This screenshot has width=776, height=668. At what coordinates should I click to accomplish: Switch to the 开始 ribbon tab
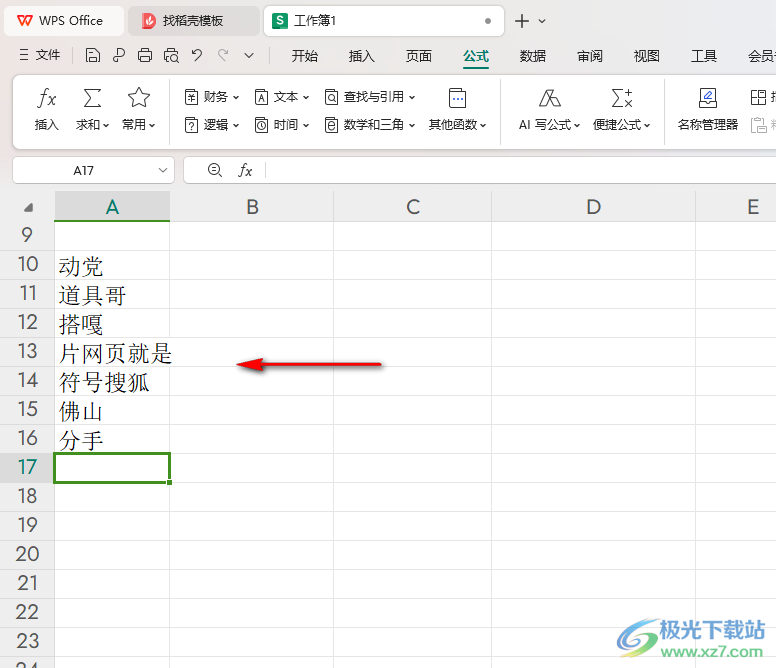point(304,56)
